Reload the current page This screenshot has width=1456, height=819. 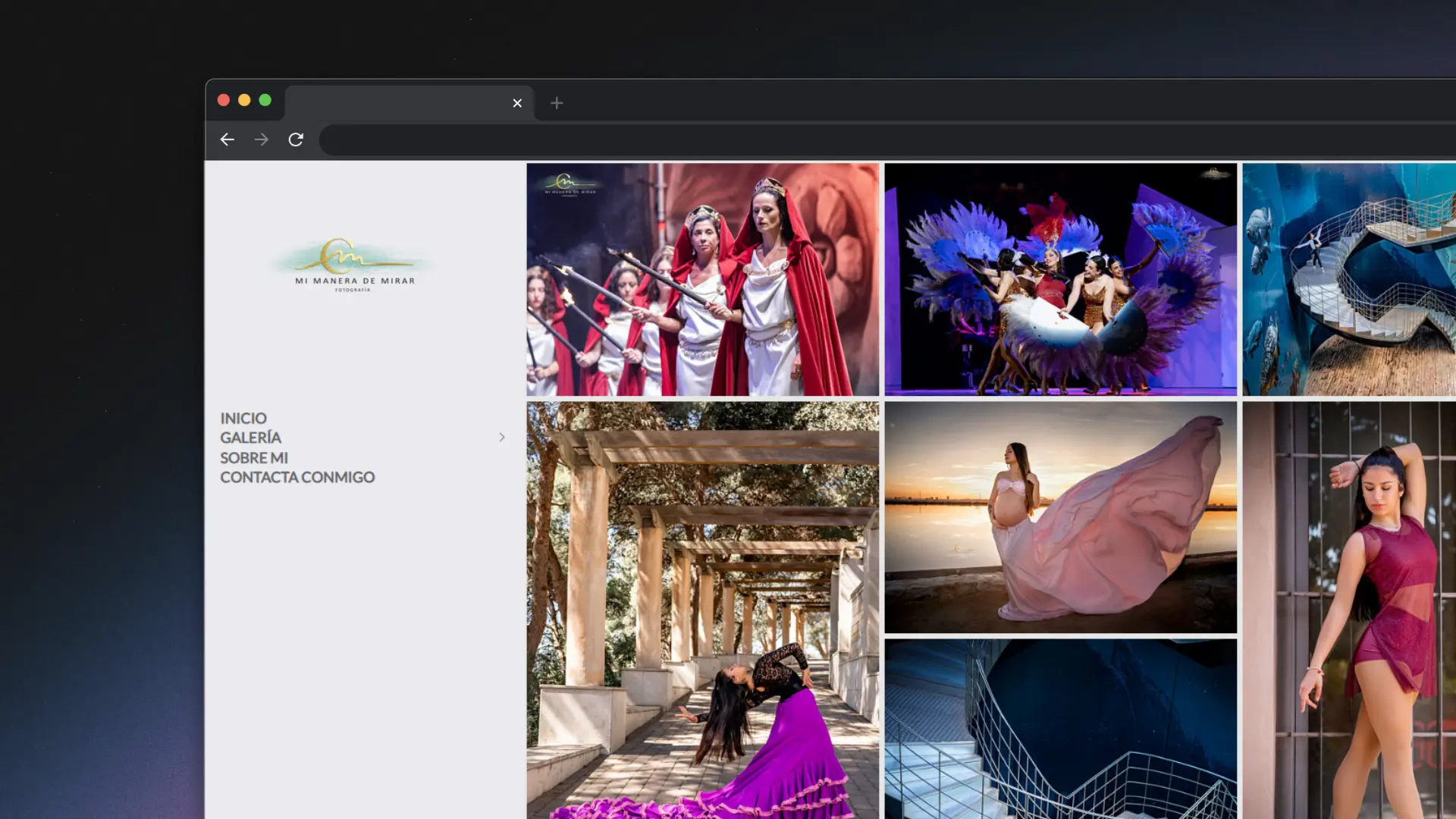297,140
